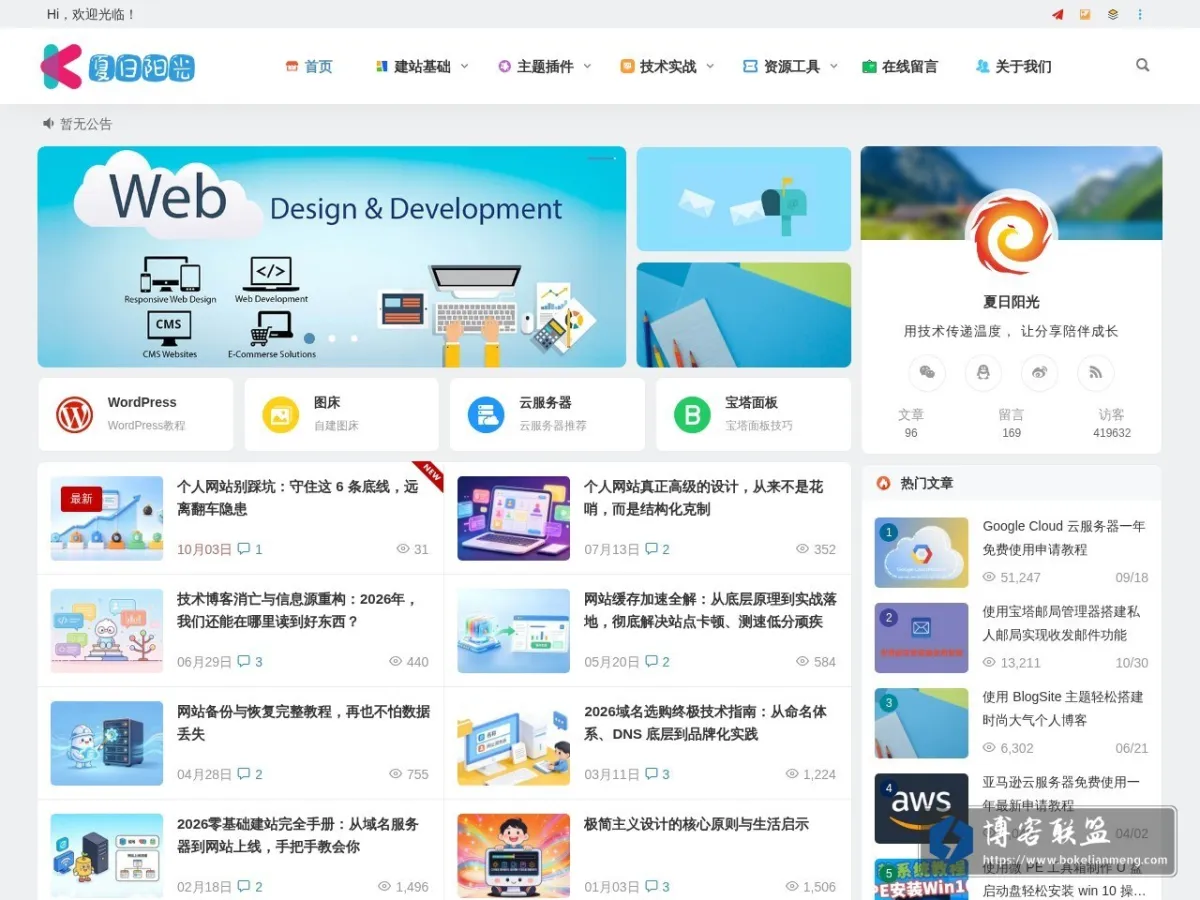The width and height of the screenshot is (1200, 900).
Task: Click the comment icon on the 03月11日 article
Action: pyautogui.click(x=651, y=774)
